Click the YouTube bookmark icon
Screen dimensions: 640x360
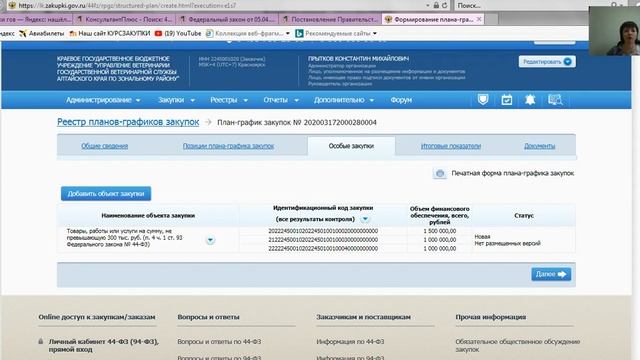coord(158,33)
